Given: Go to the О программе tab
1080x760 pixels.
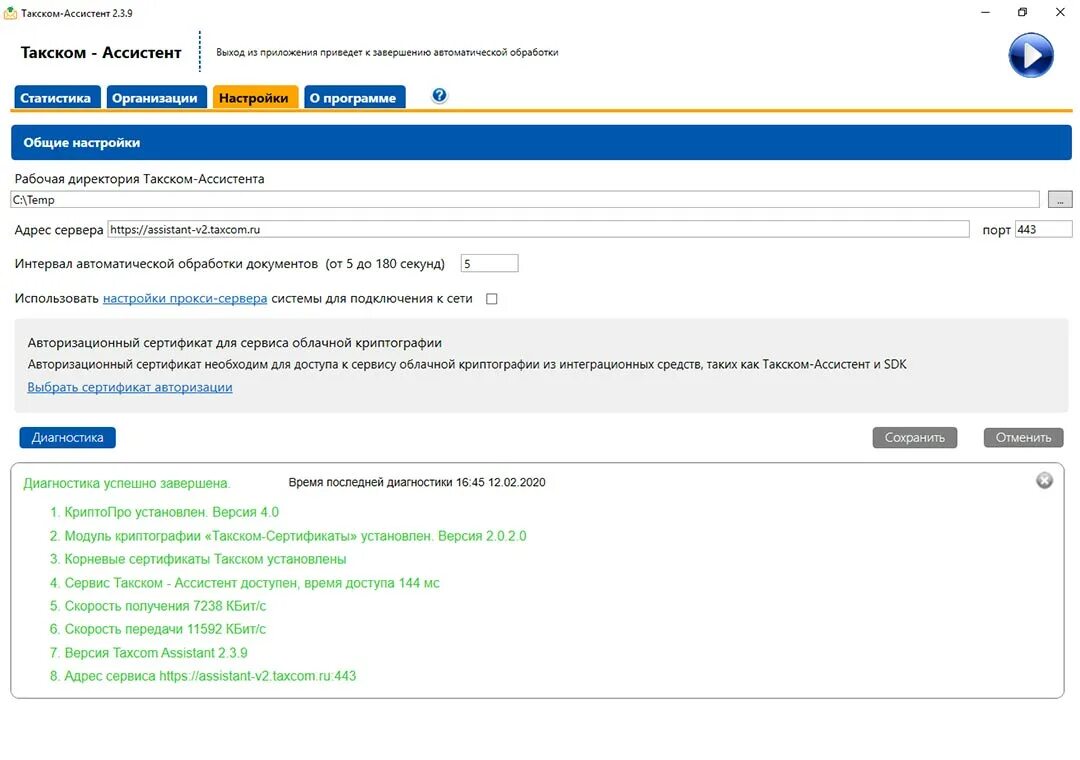Looking at the screenshot, I should (353, 98).
